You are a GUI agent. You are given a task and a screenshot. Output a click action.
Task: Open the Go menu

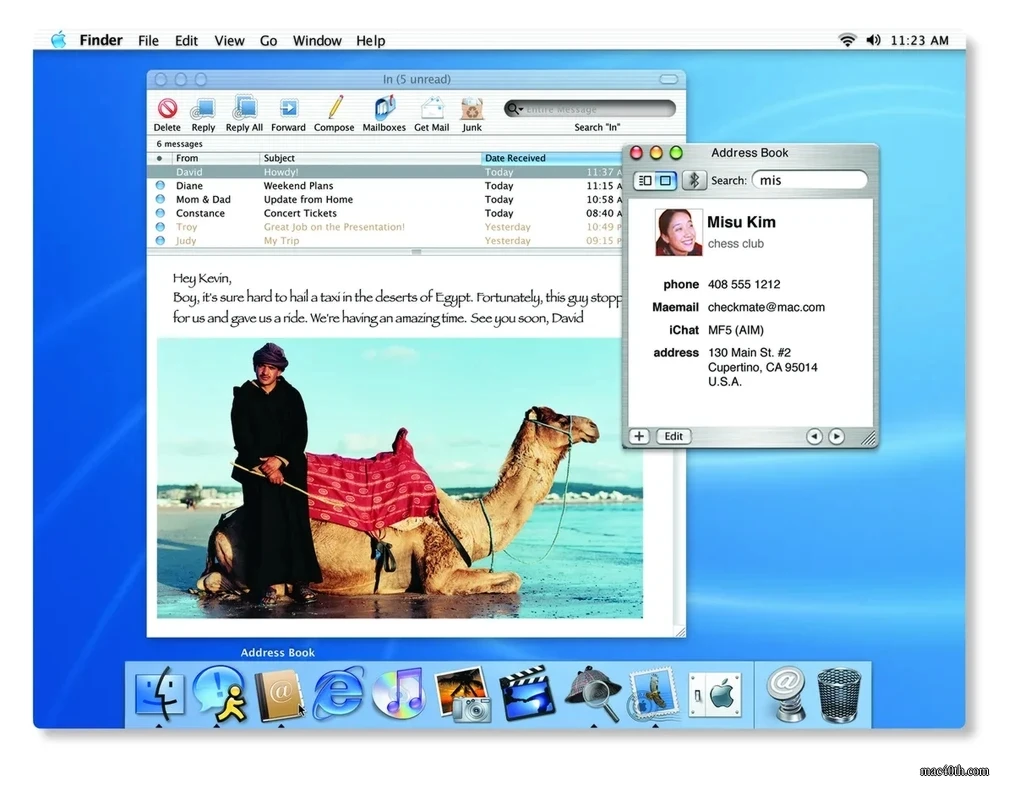click(268, 40)
